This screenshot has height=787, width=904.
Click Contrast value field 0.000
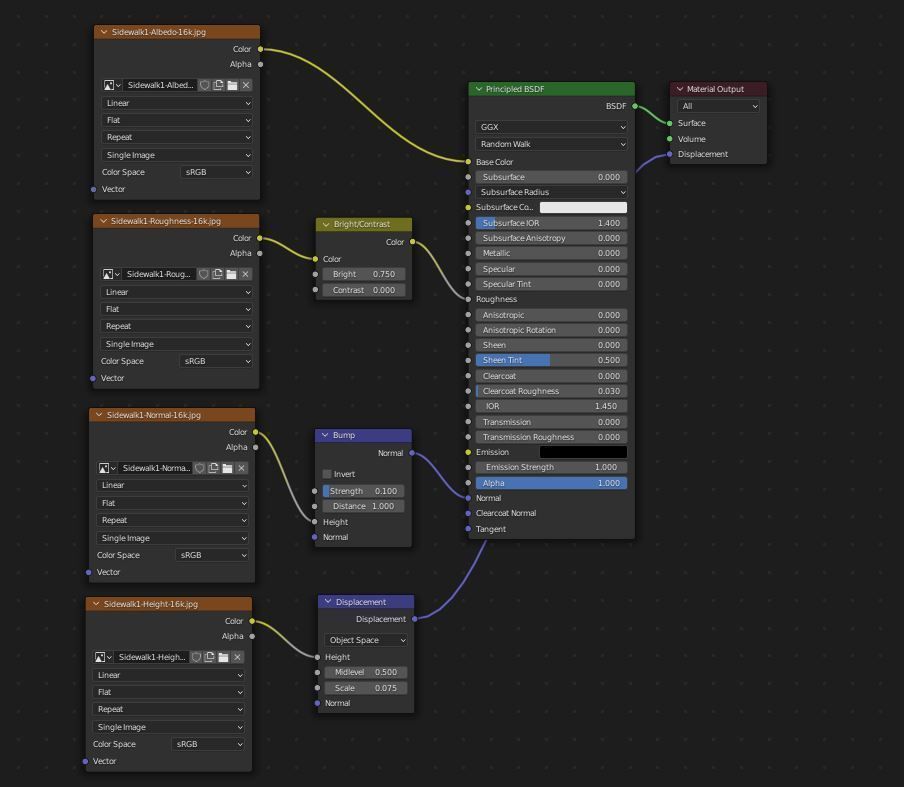[x=364, y=290]
